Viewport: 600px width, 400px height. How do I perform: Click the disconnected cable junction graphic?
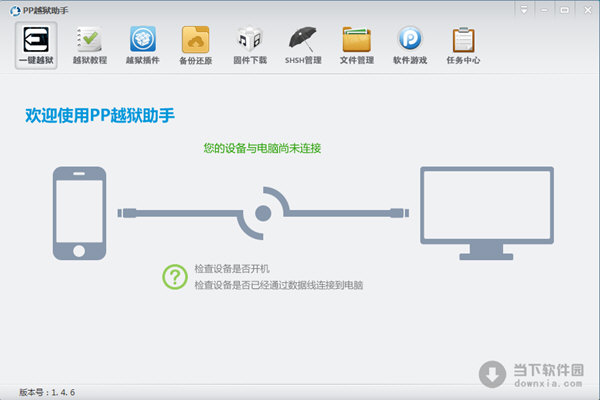click(263, 213)
